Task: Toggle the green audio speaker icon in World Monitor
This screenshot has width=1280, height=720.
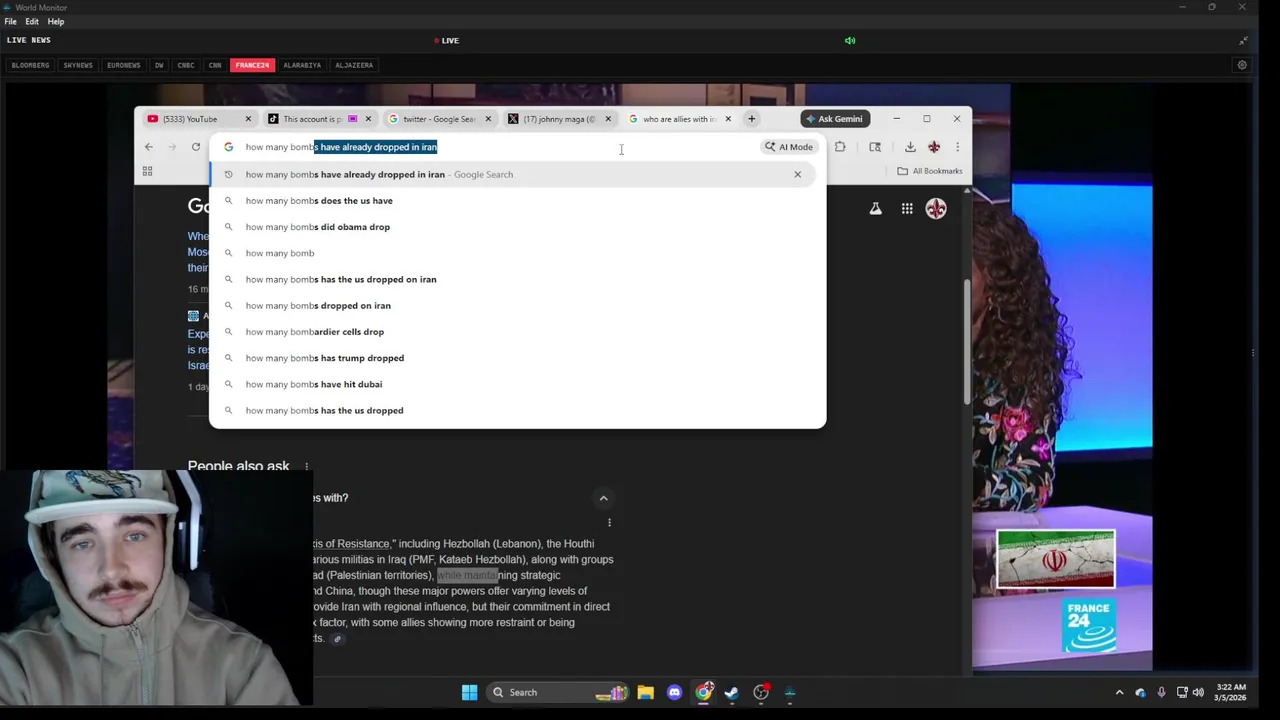Action: 850,41
